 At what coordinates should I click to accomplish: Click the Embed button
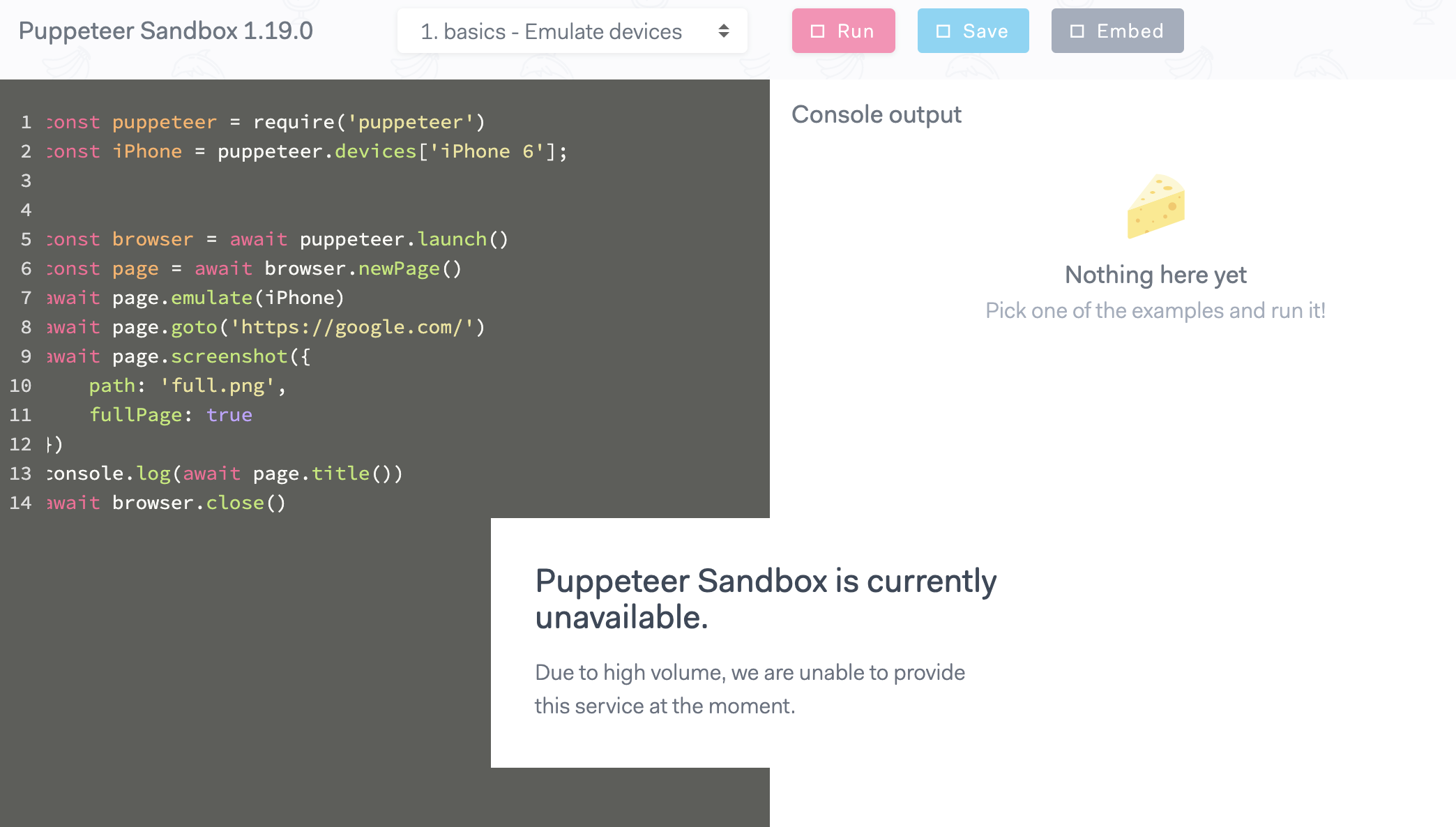[x=1117, y=30]
